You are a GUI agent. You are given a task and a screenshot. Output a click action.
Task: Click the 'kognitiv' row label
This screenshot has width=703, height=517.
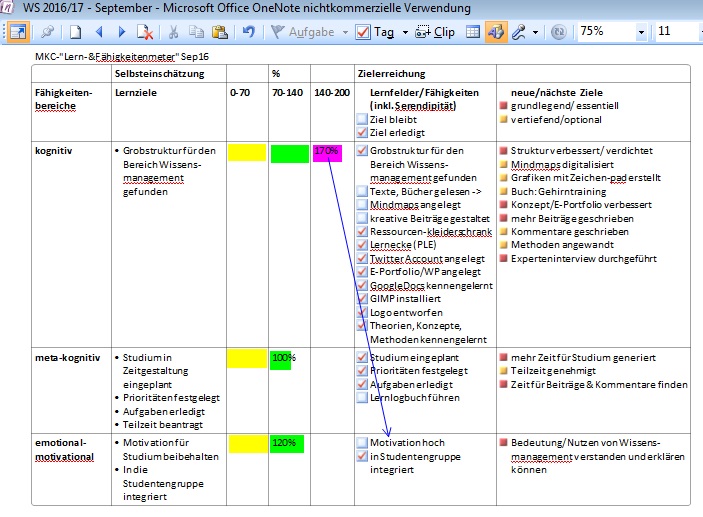click(x=53, y=151)
